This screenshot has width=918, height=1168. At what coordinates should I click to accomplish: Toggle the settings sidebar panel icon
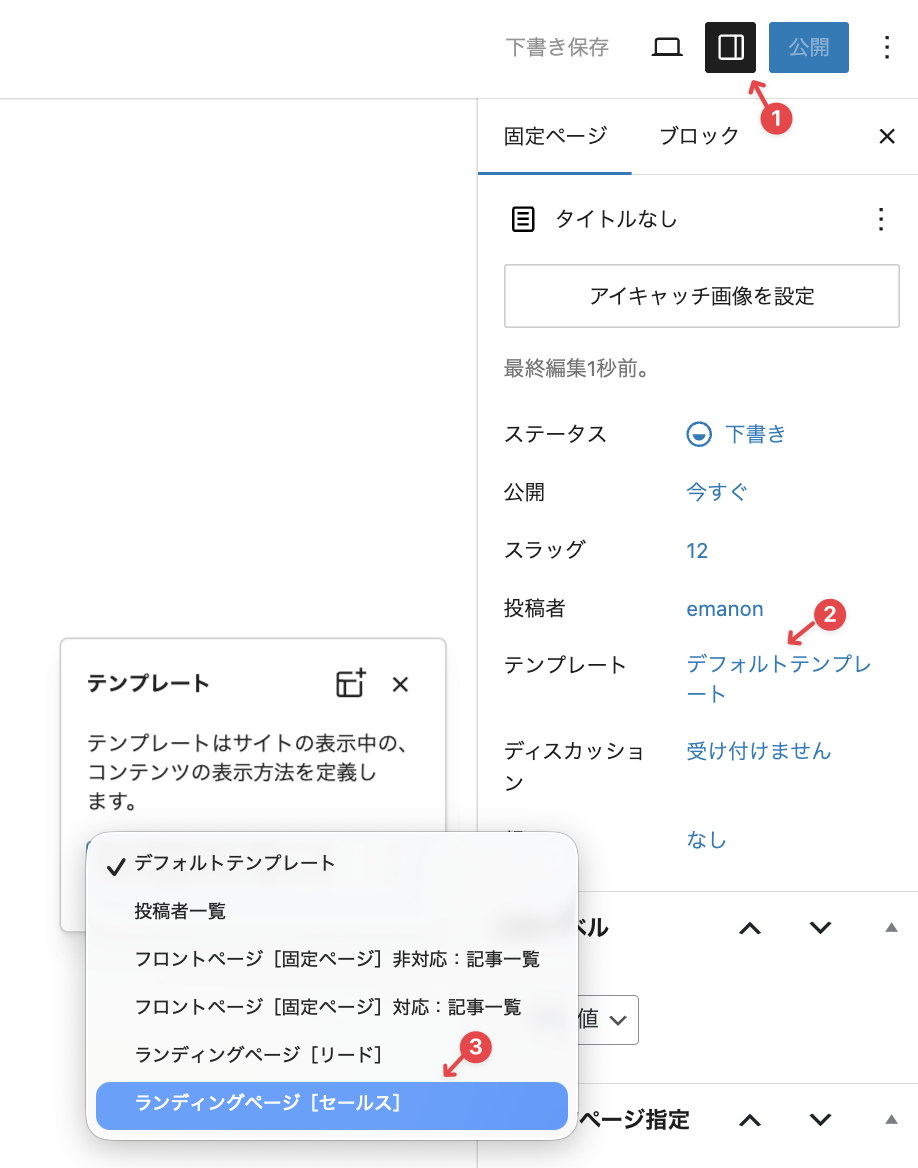pos(730,47)
